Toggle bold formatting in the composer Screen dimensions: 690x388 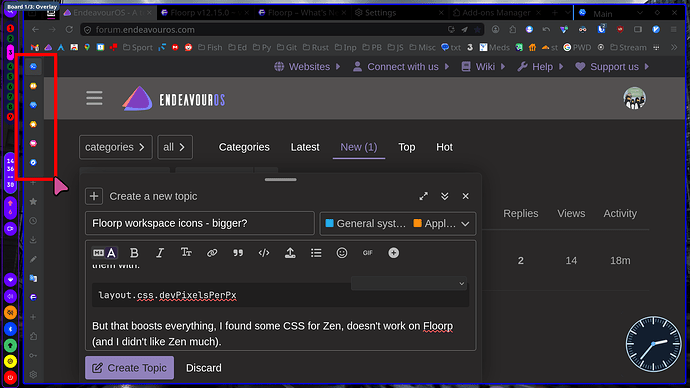tap(134, 253)
